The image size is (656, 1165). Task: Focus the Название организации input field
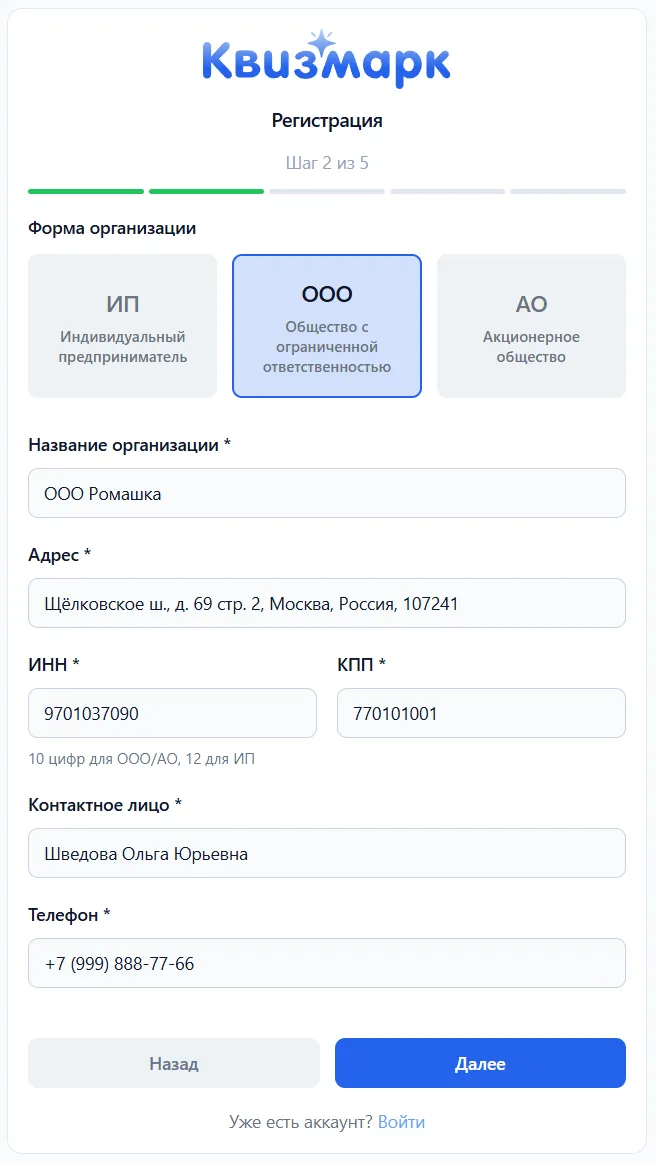(x=327, y=493)
